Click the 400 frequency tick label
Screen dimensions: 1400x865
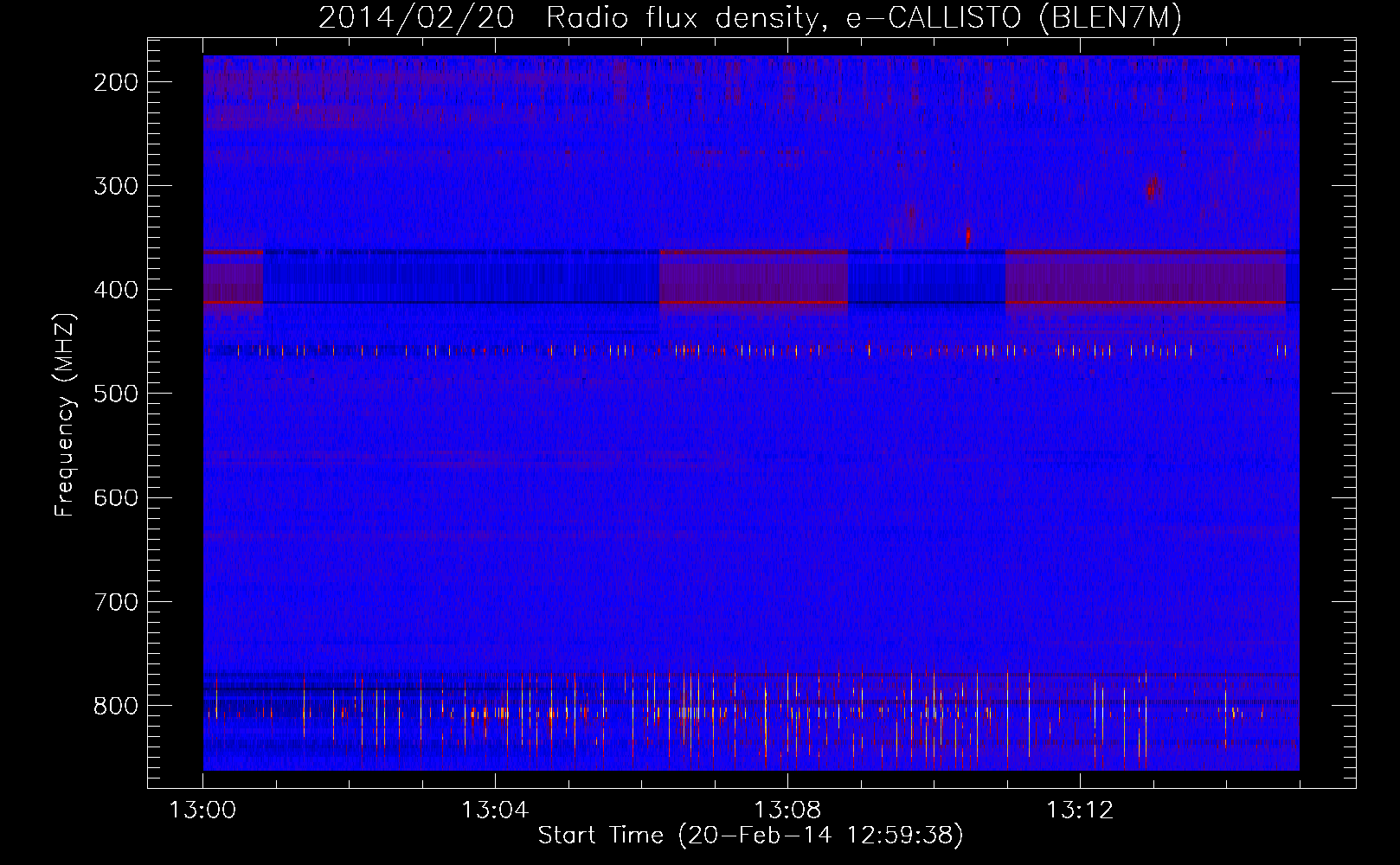click(x=115, y=290)
